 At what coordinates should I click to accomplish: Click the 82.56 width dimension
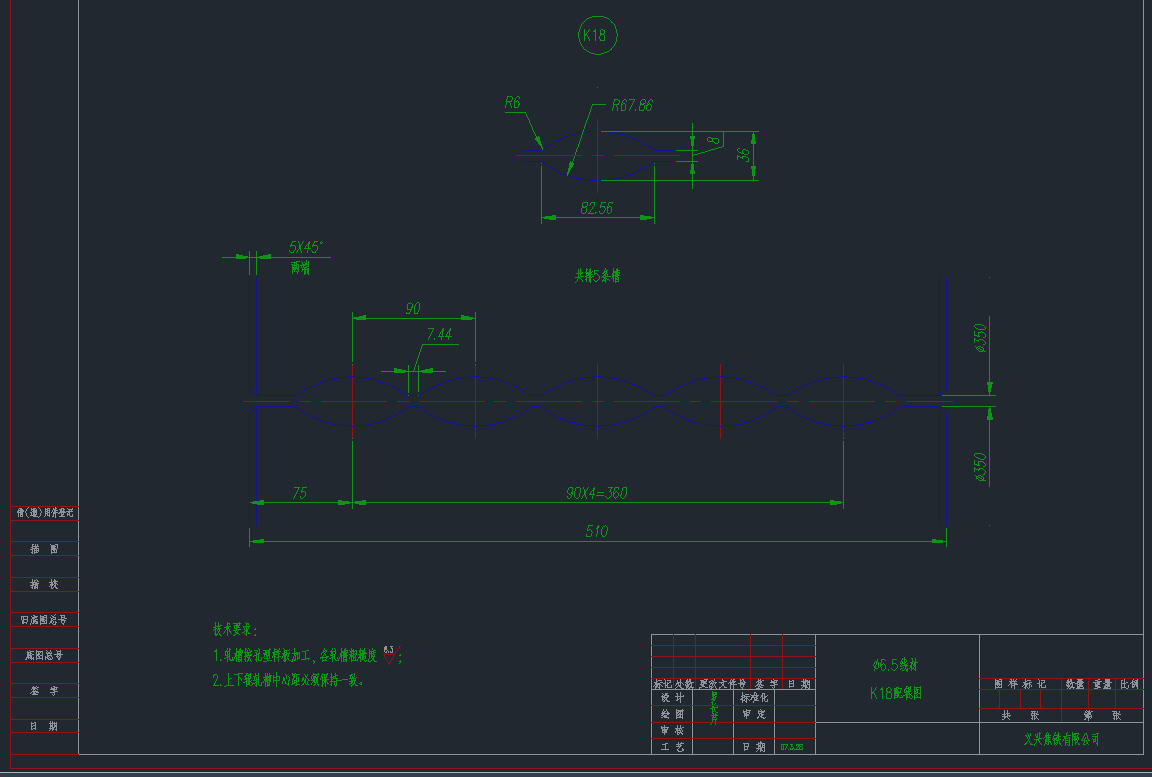(596, 209)
